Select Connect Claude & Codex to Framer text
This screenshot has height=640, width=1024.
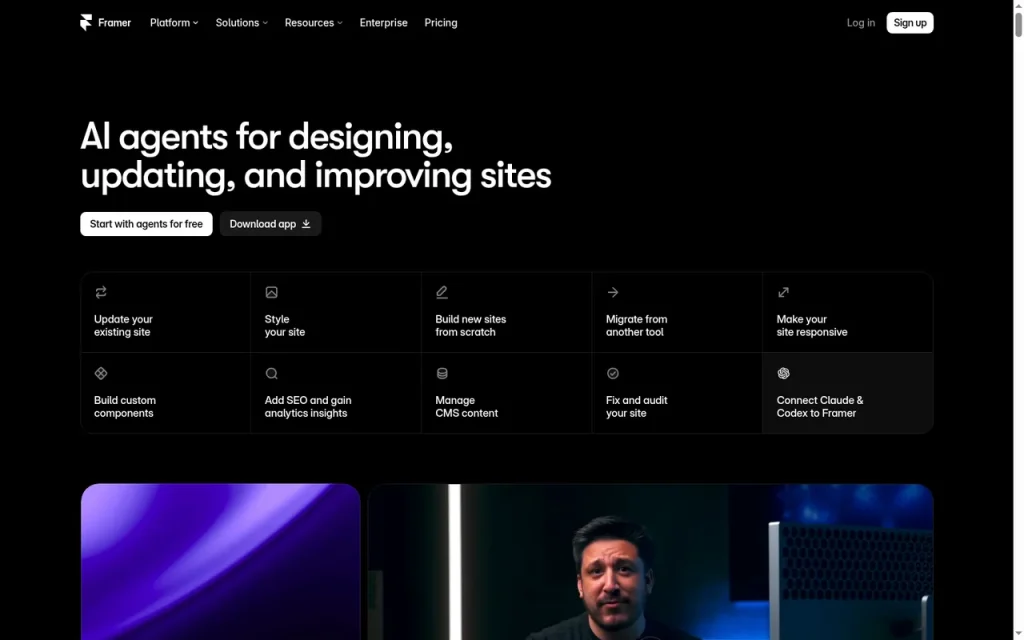pyautogui.click(x=820, y=406)
